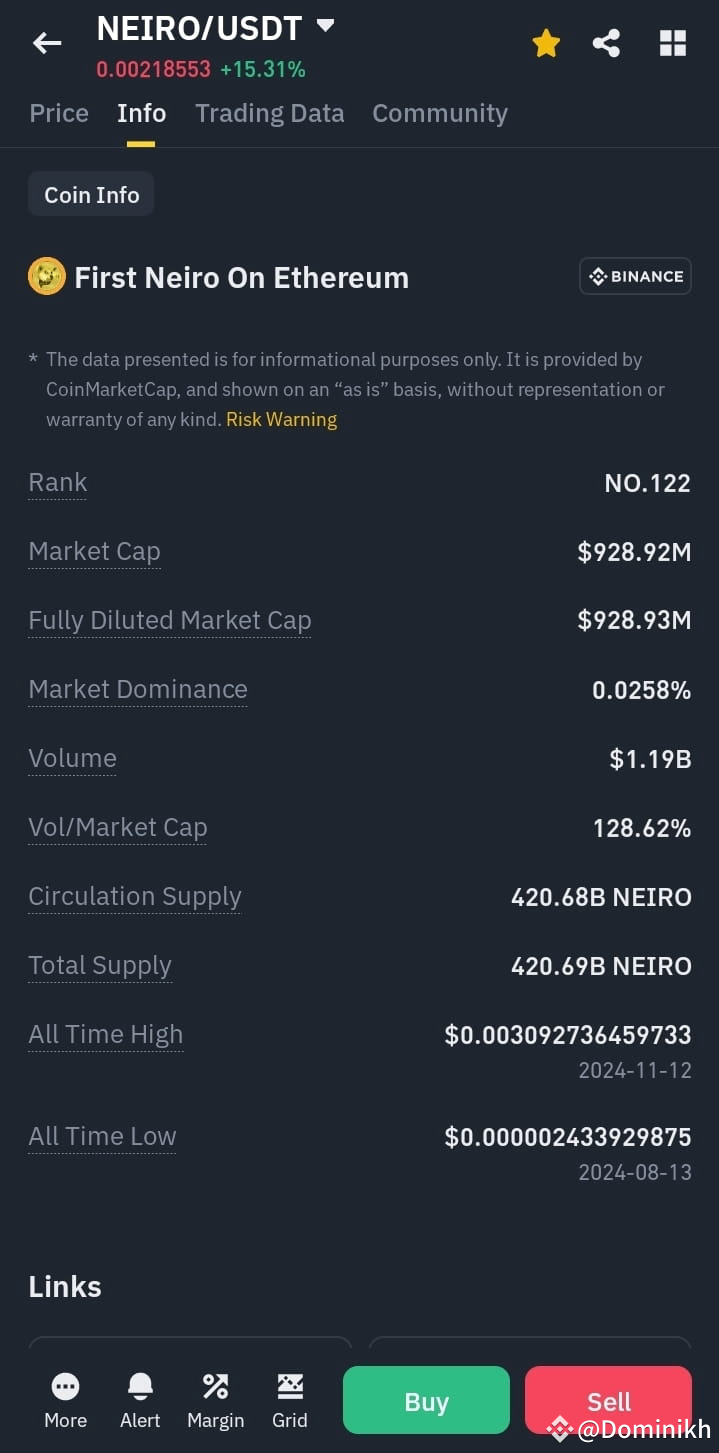
Task: Open the Community tab
Action: [x=440, y=113]
